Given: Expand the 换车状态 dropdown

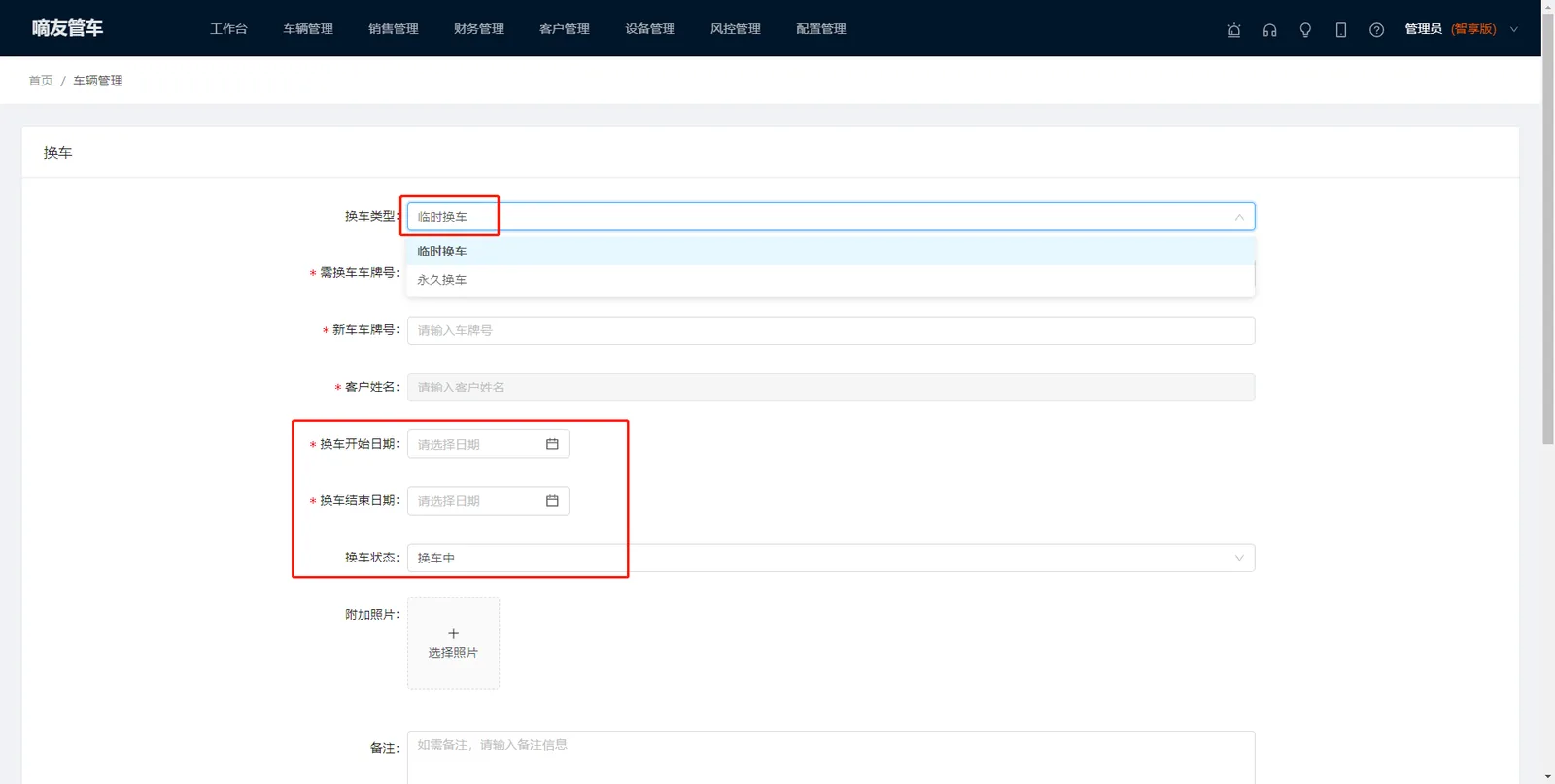Looking at the screenshot, I should tap(831, 558).
